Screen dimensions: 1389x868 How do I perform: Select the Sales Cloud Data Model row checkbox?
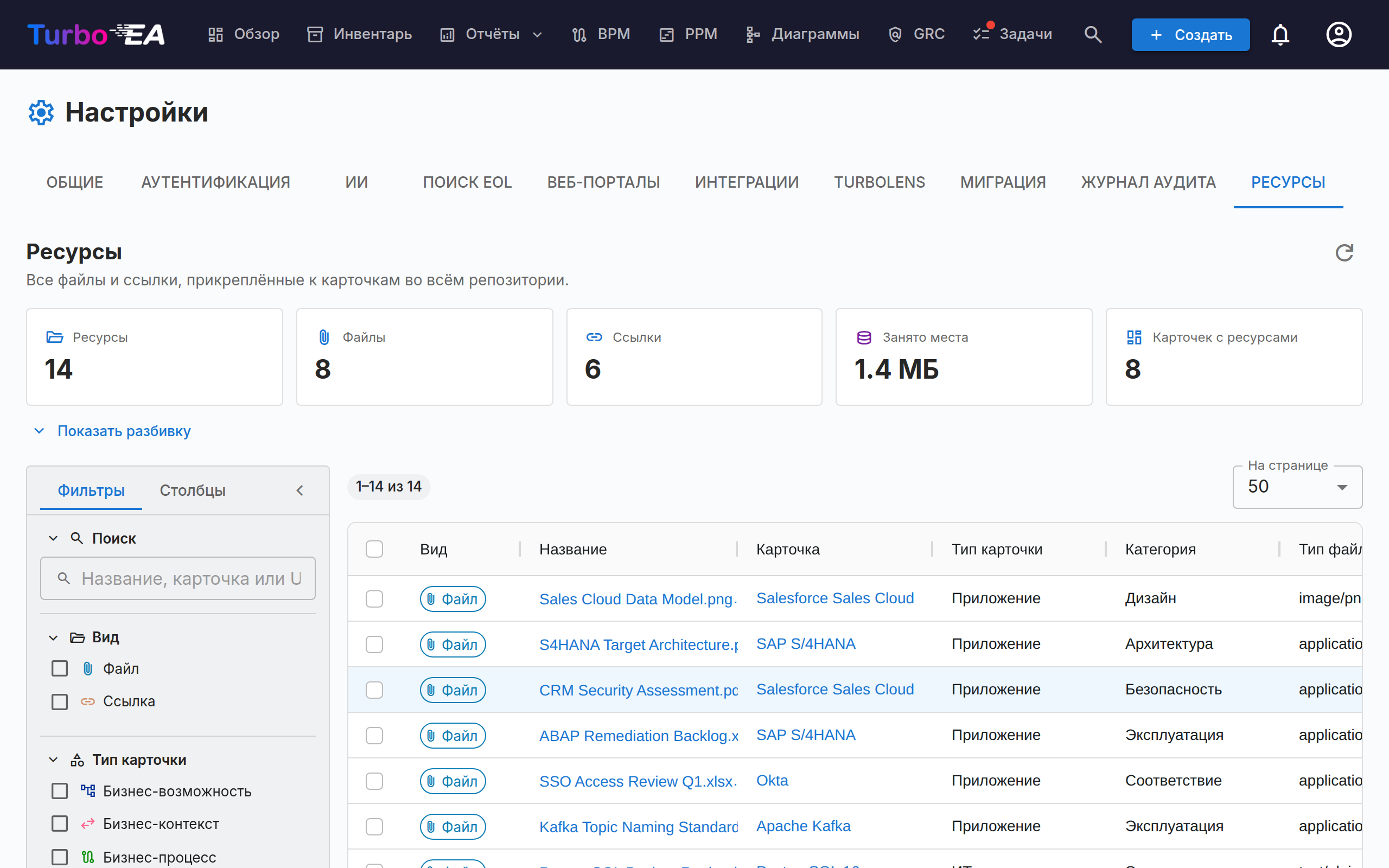[x=374, y=599]
